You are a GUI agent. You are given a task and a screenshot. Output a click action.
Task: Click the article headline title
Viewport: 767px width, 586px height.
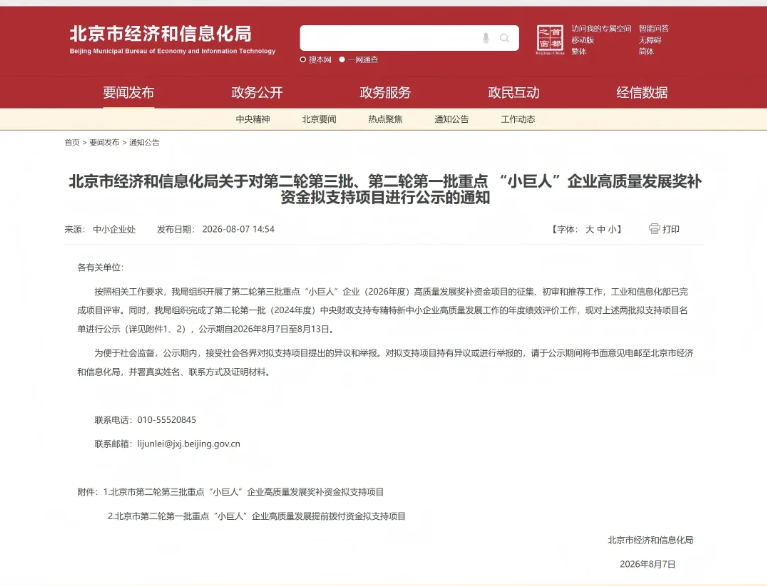pyautogui.click(x=385, y=189)
